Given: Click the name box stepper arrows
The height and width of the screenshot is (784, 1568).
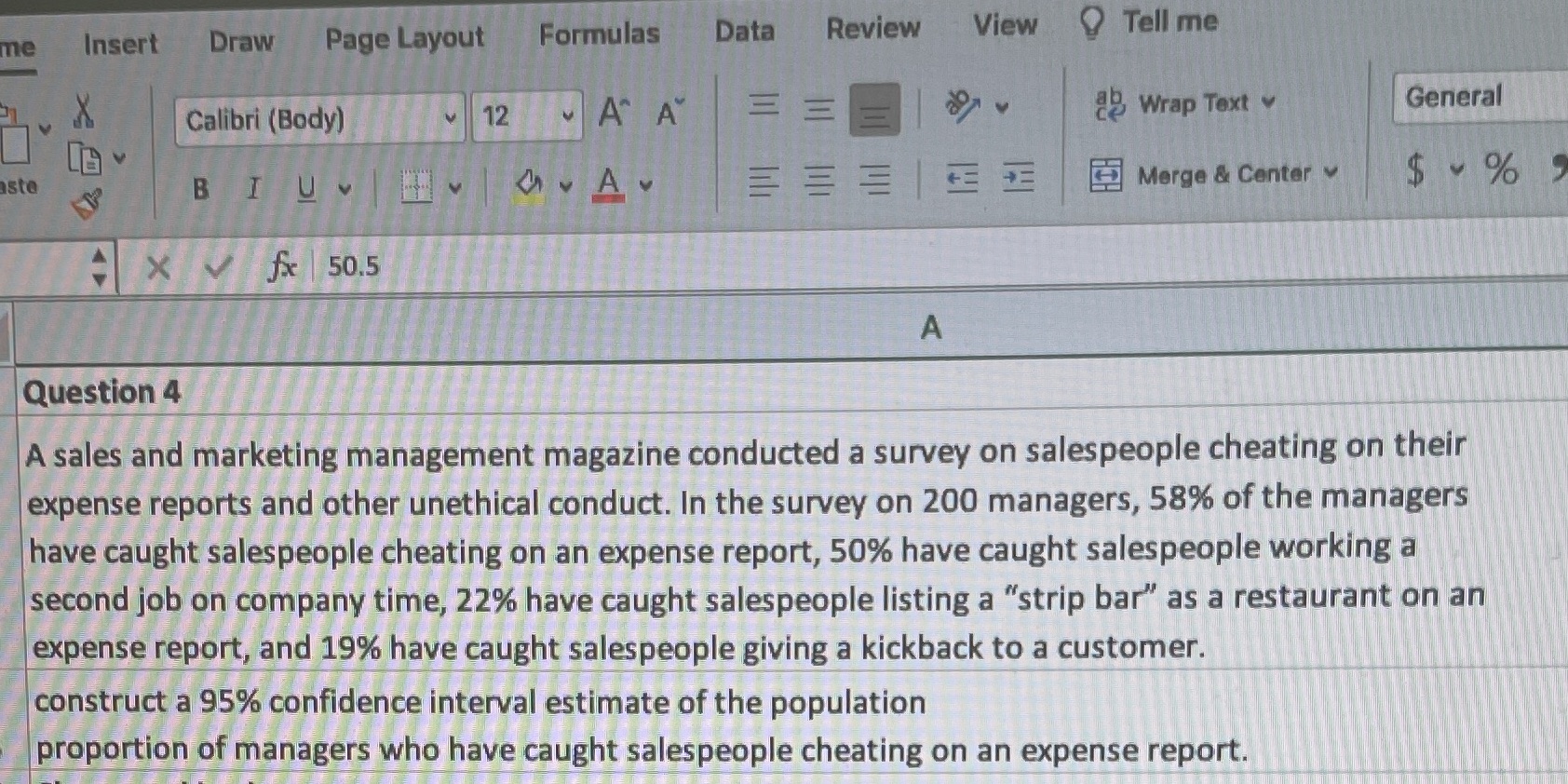Looking at the screenshot, I should [99, 266].
